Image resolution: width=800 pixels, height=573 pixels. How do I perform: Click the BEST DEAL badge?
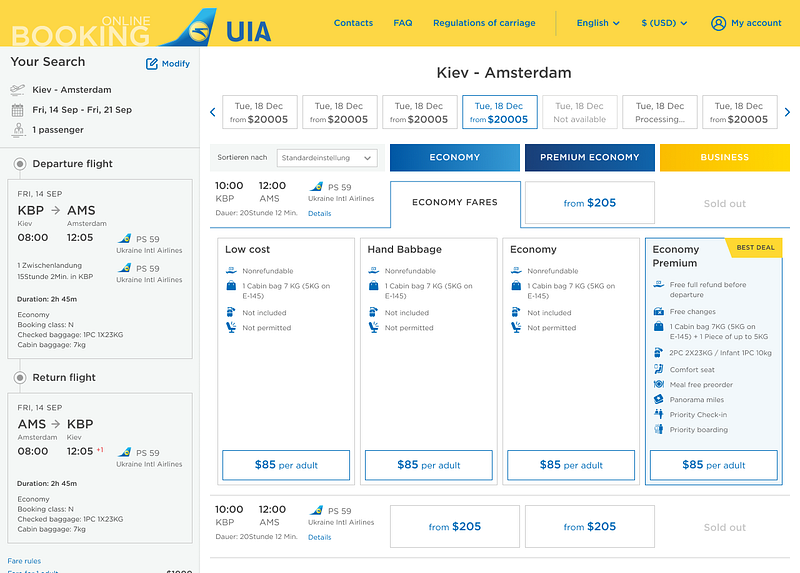click(755, 247)
